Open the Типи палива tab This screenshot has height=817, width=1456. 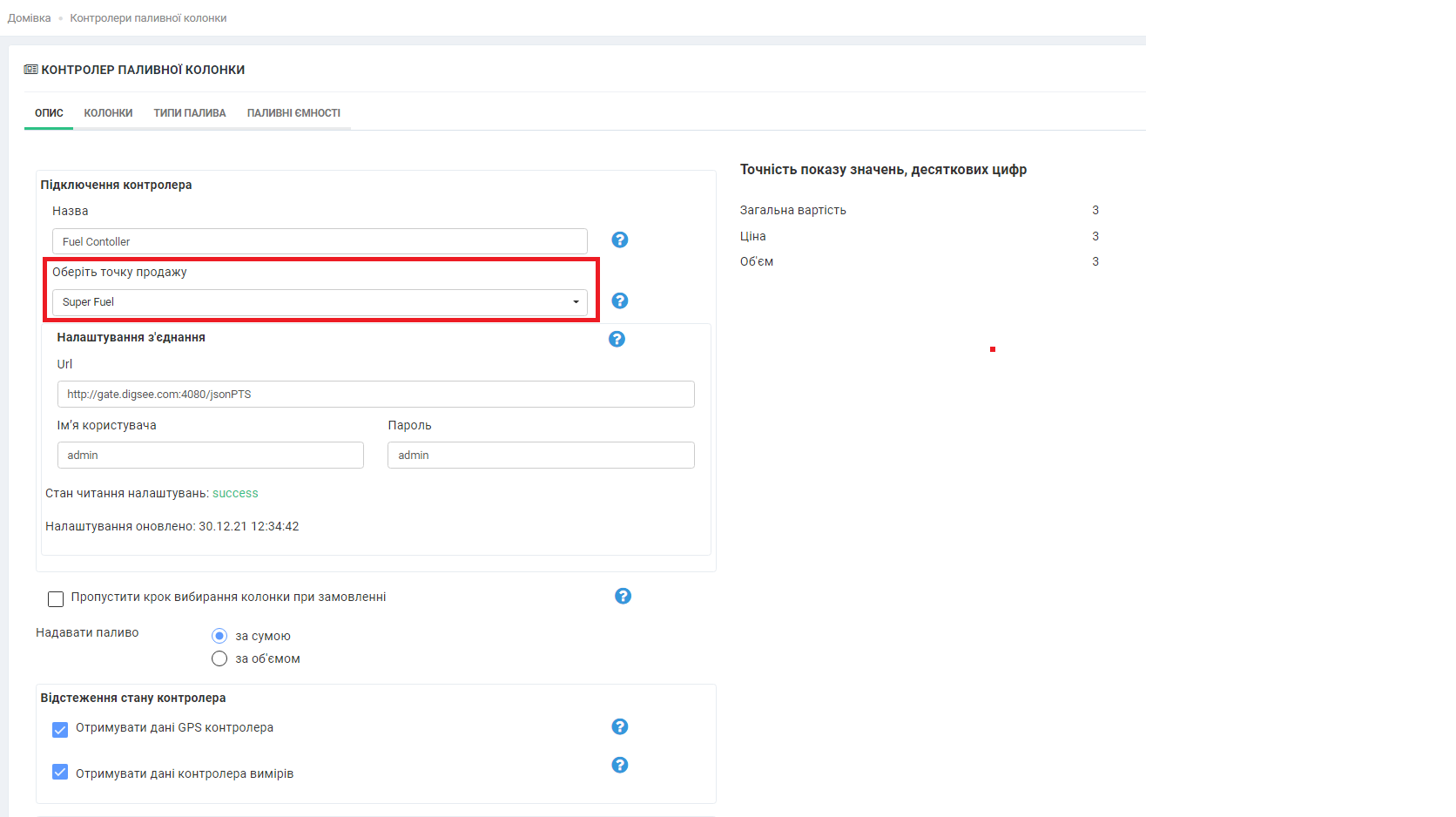[190, 113]
